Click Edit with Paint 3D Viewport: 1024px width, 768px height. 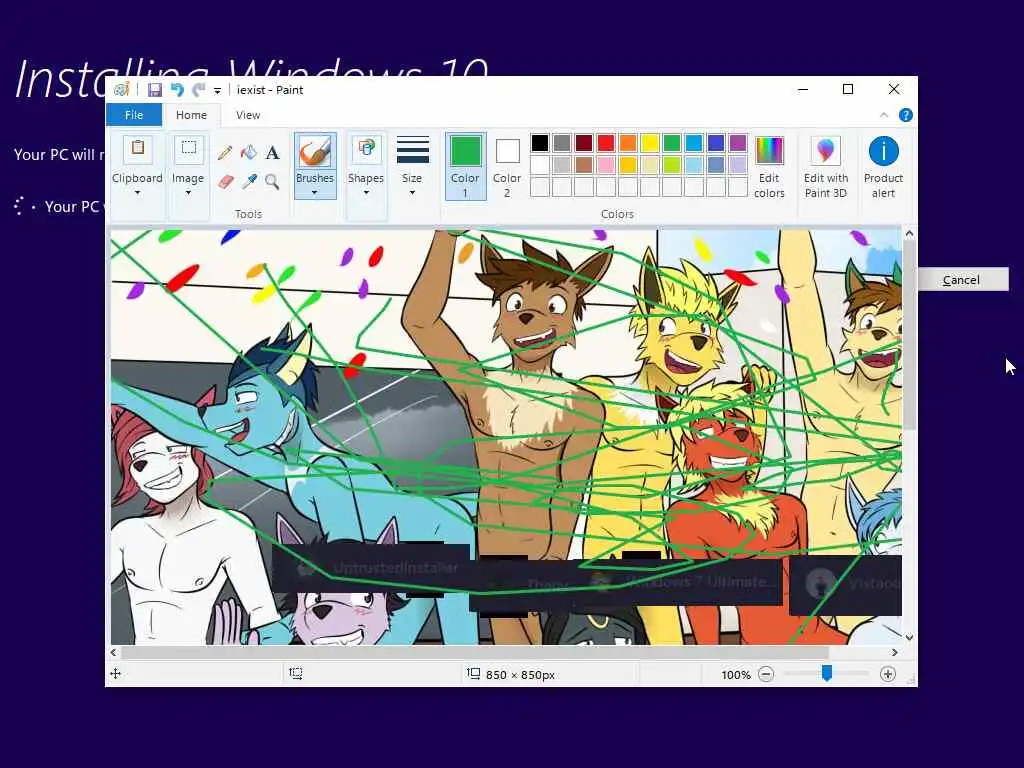825,167
